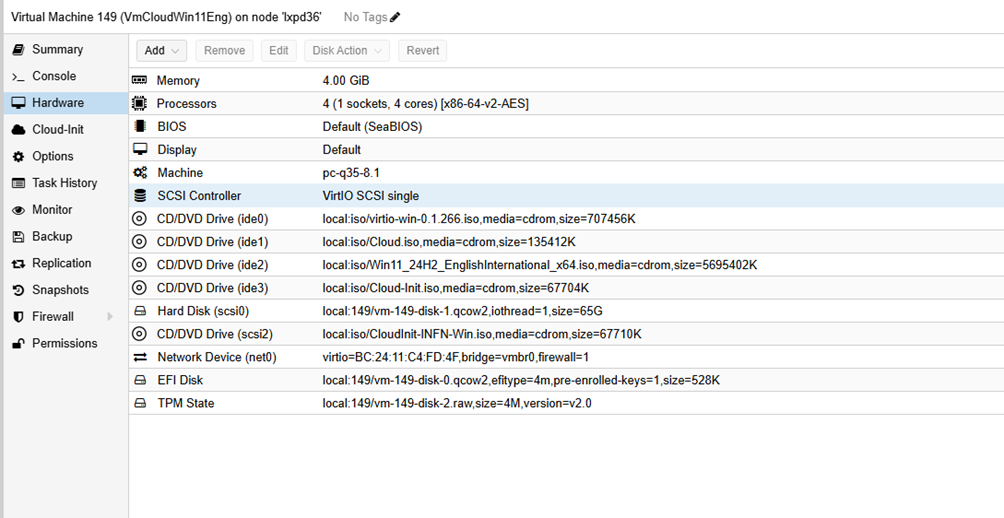Click the Memory RAM icon

coord(140,80)
